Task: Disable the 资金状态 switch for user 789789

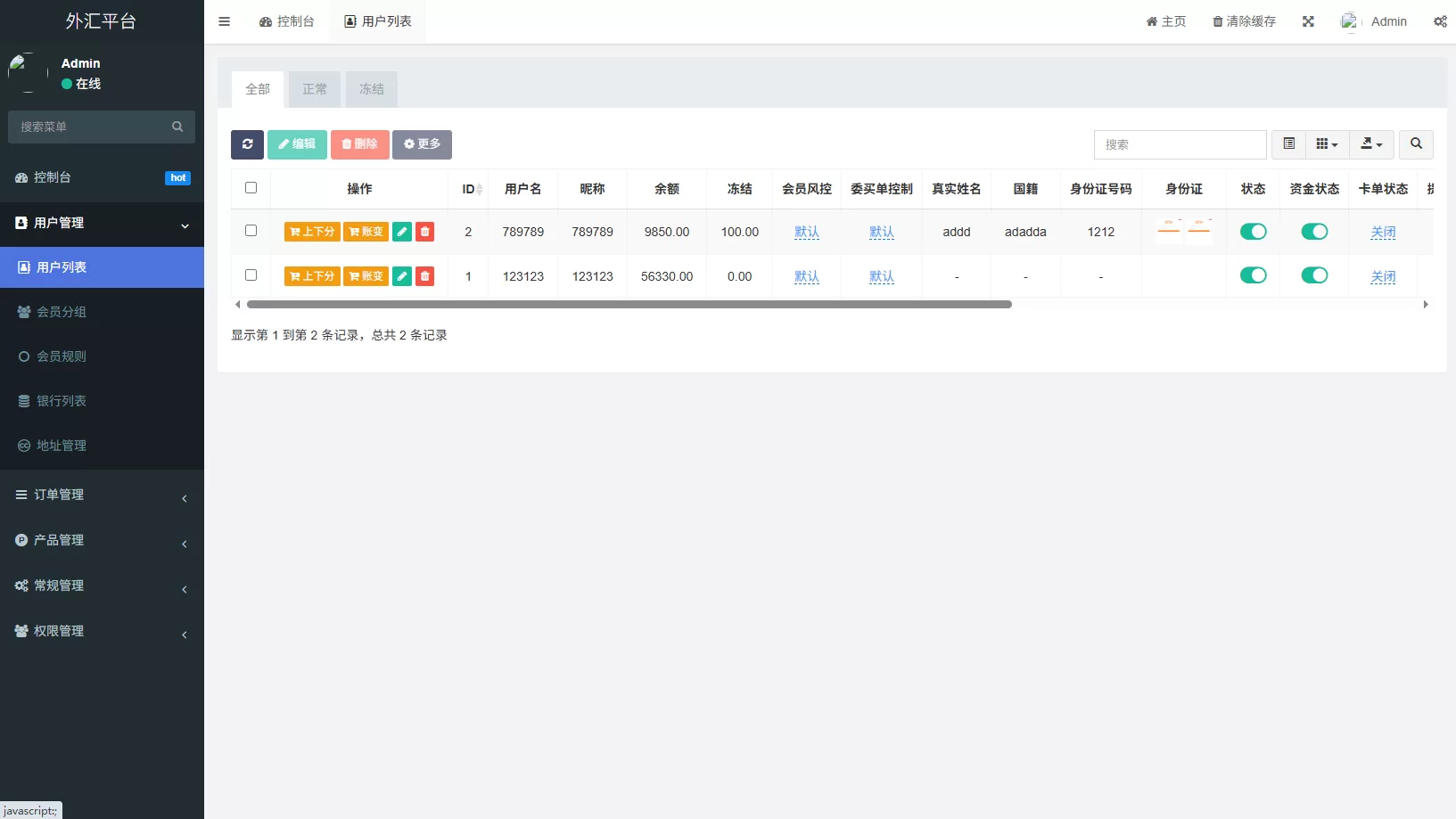Action: click(x=1314, y=231)
